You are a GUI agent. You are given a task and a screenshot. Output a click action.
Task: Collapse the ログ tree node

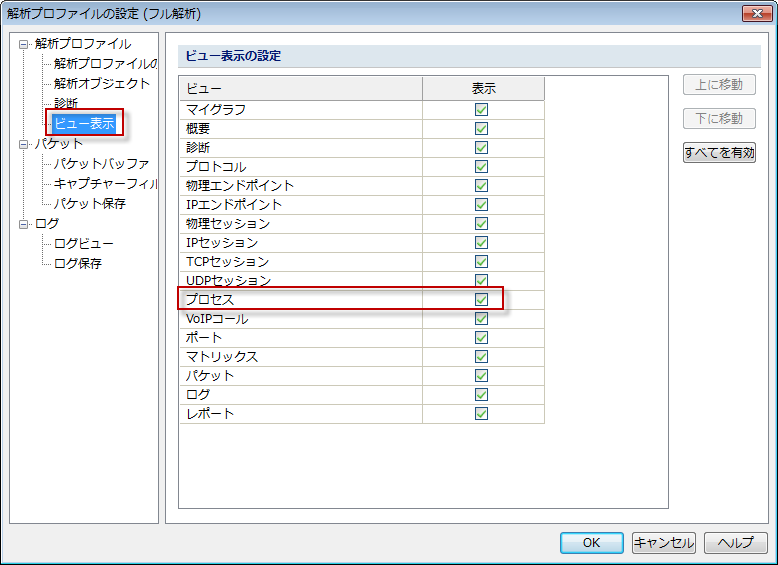click(25, 224)
